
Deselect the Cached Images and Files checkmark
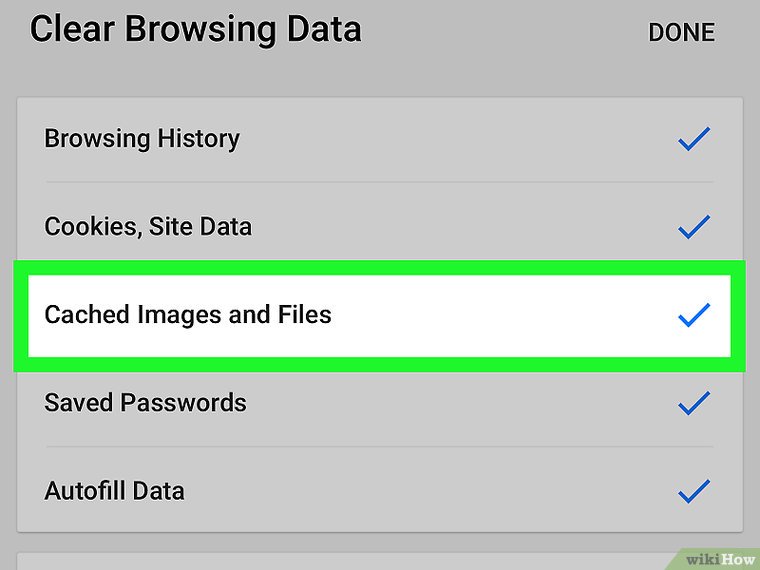(x=693, y=315)
